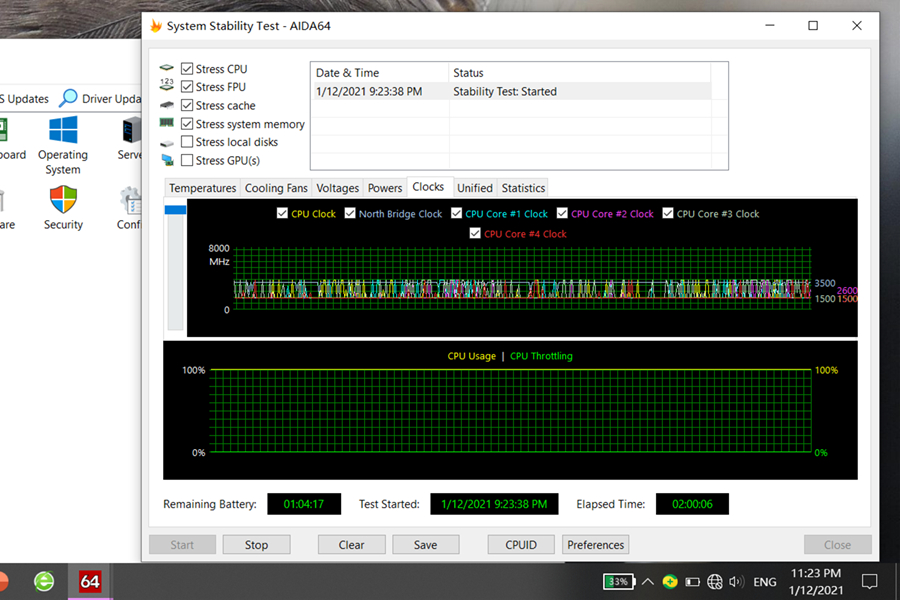Image resolution: width=900 pixels, height=600 pixels.
Task: Click the Driver Updates magnifier icon
Action: pos(68,98)
